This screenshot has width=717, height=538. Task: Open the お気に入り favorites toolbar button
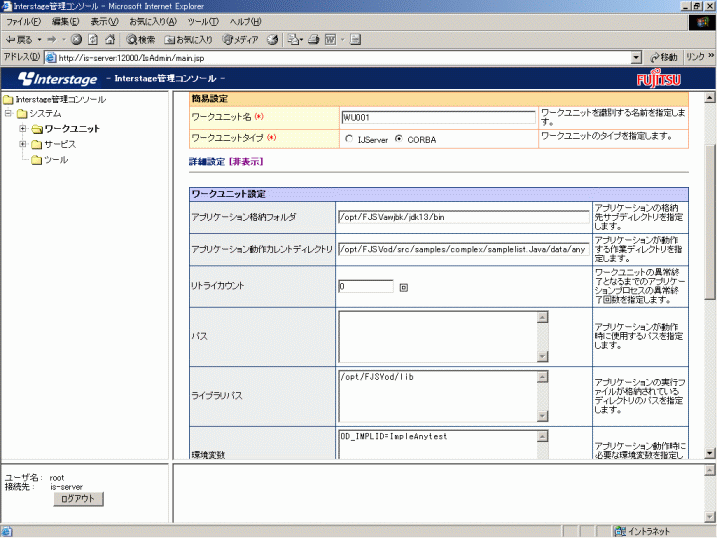click(x=188, y=40)
